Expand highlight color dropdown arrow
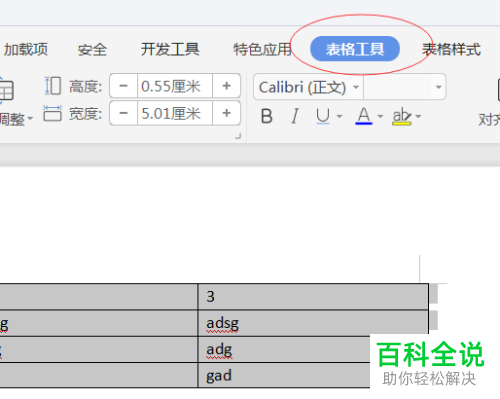The height and width of the screenshot is (399, 500). point(418,116)
